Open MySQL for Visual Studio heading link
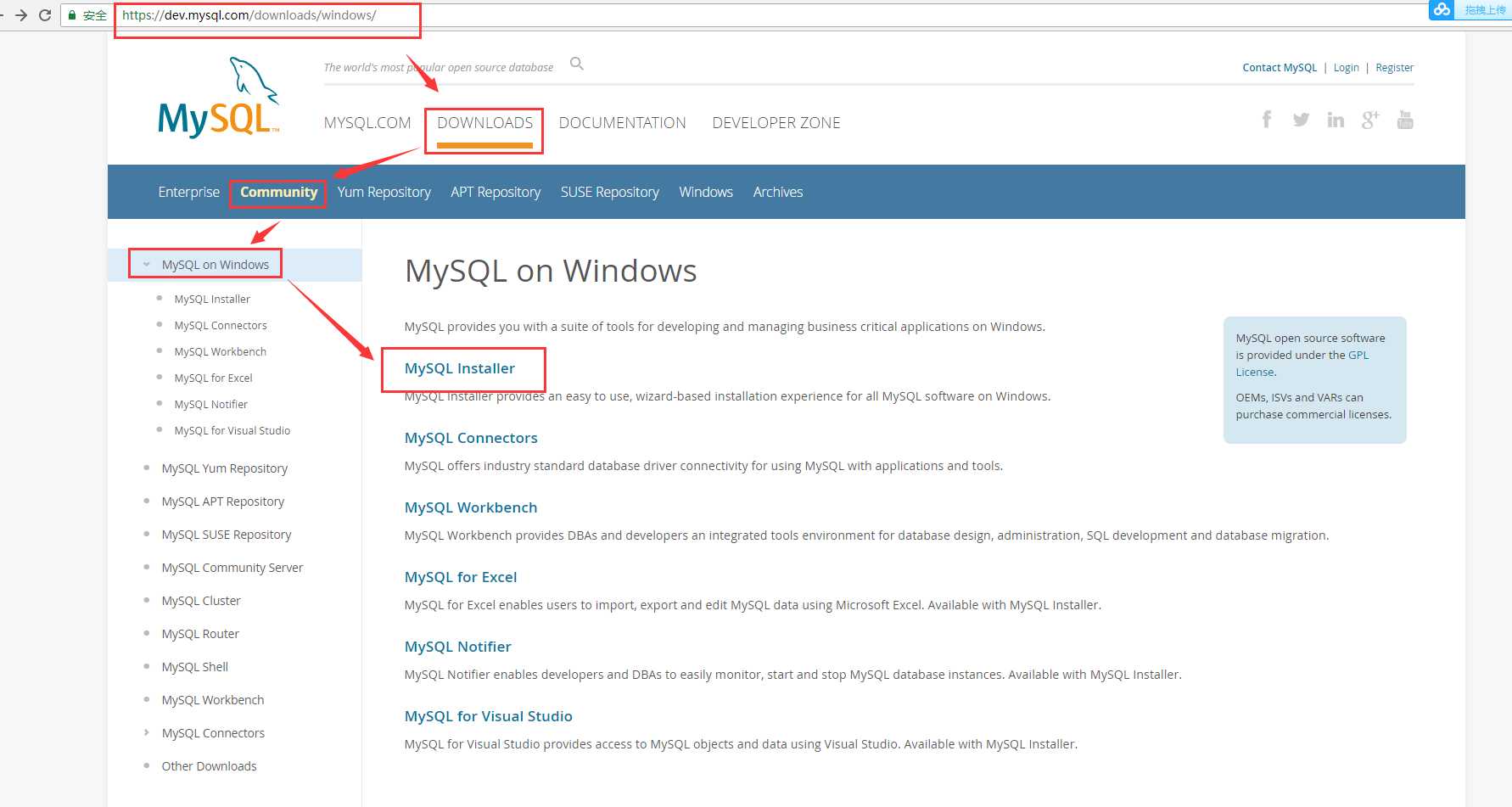Viewport: 1512px width, 807px height. (x=489, y=716)
